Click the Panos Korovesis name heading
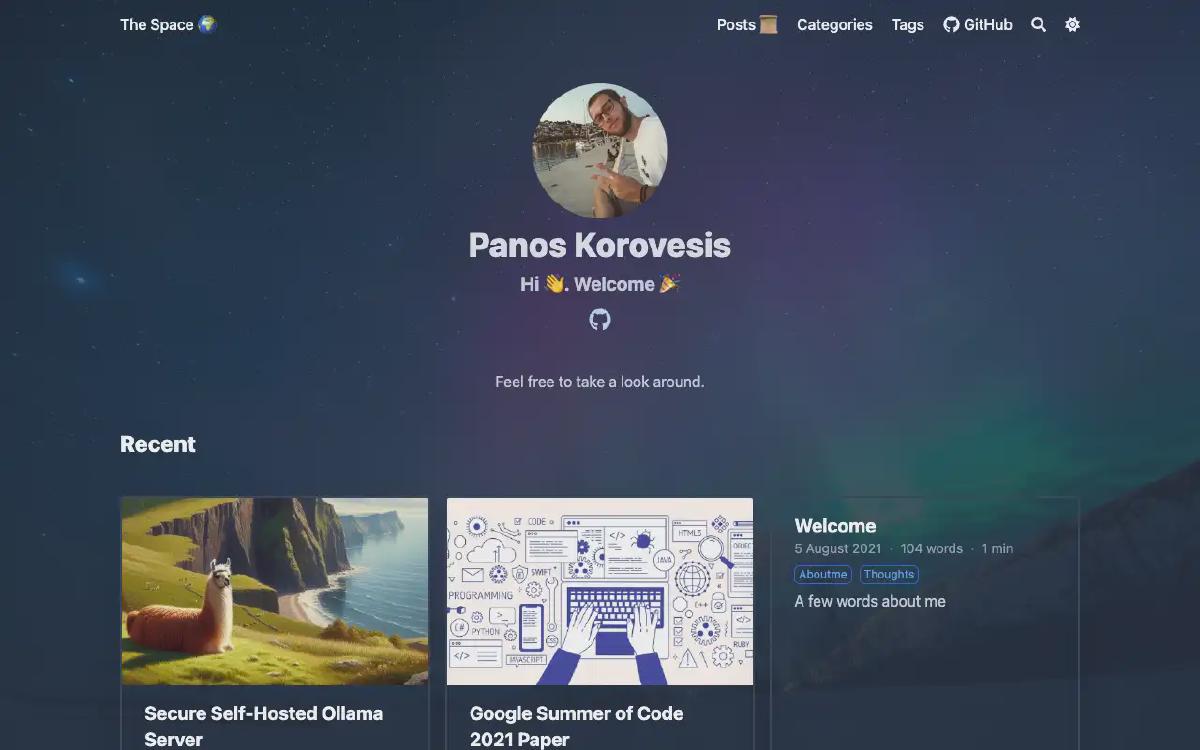This screenshot has height=750, width=1200. click(x=600, y=245)
